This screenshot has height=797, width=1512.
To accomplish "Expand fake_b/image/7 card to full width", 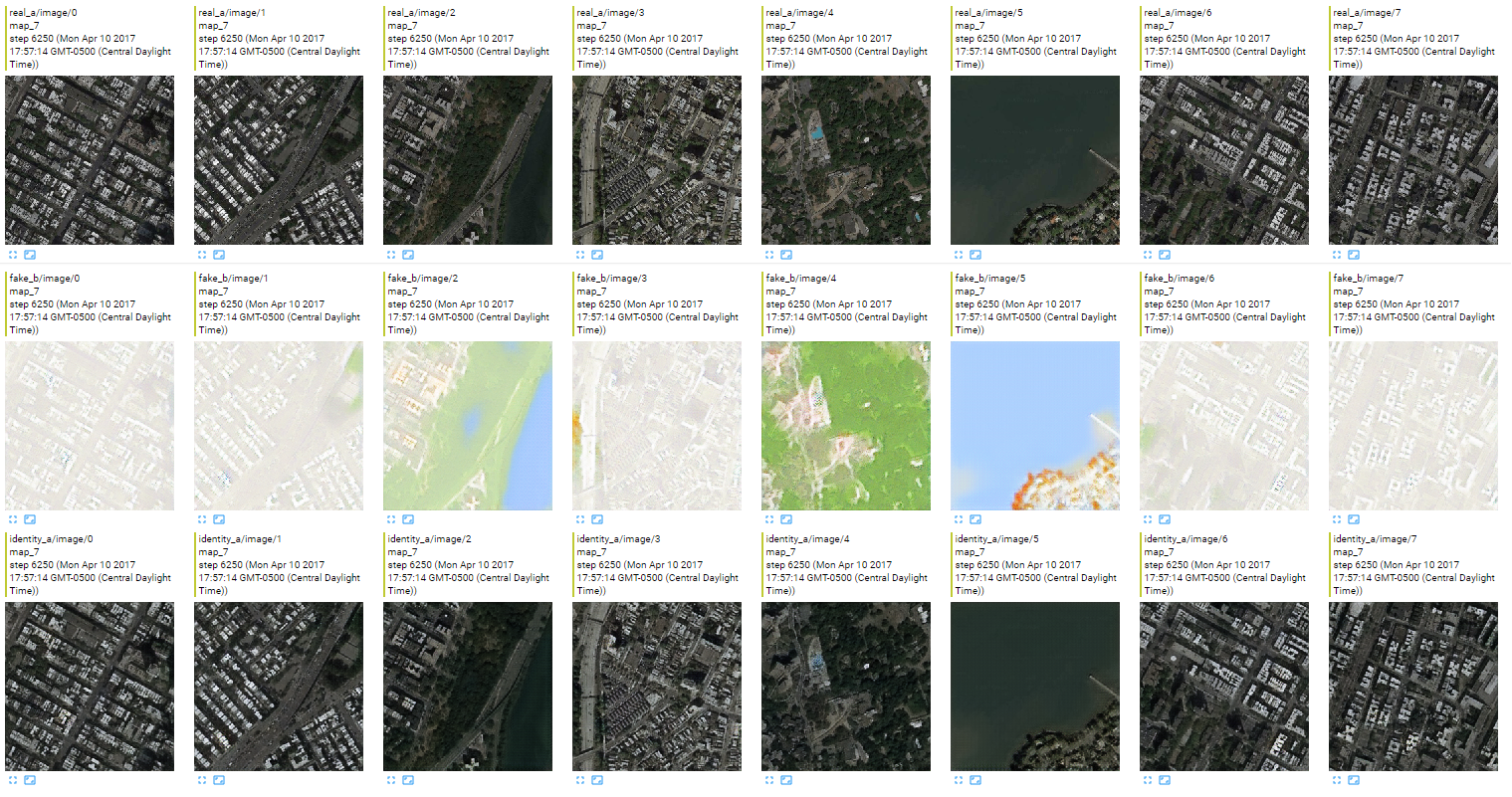I will click(1337, 519).
